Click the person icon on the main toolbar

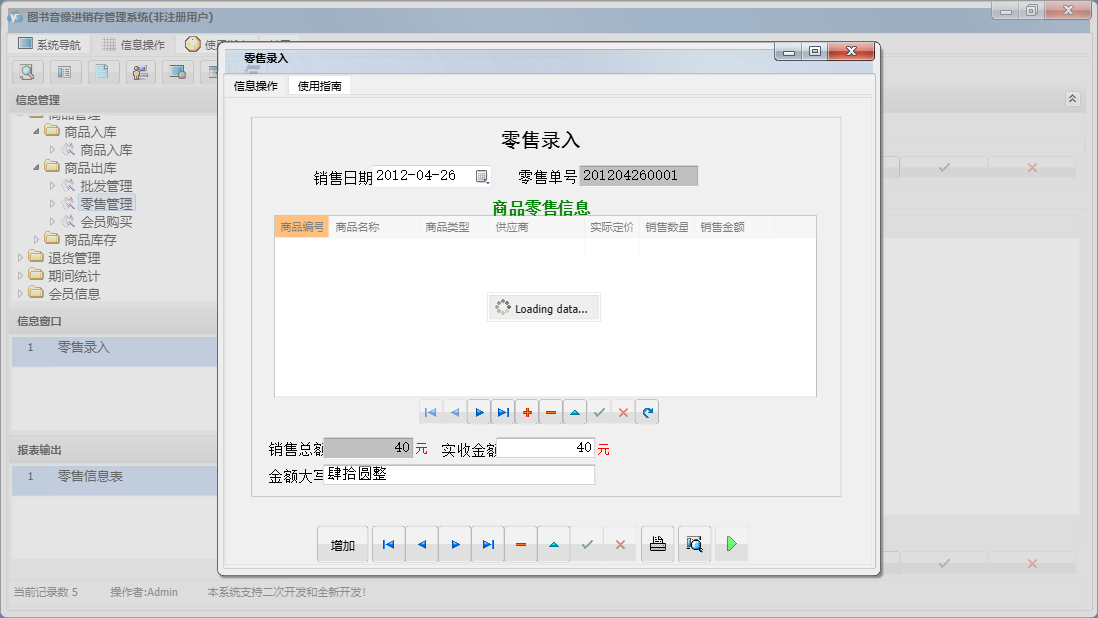click(140, 72)
